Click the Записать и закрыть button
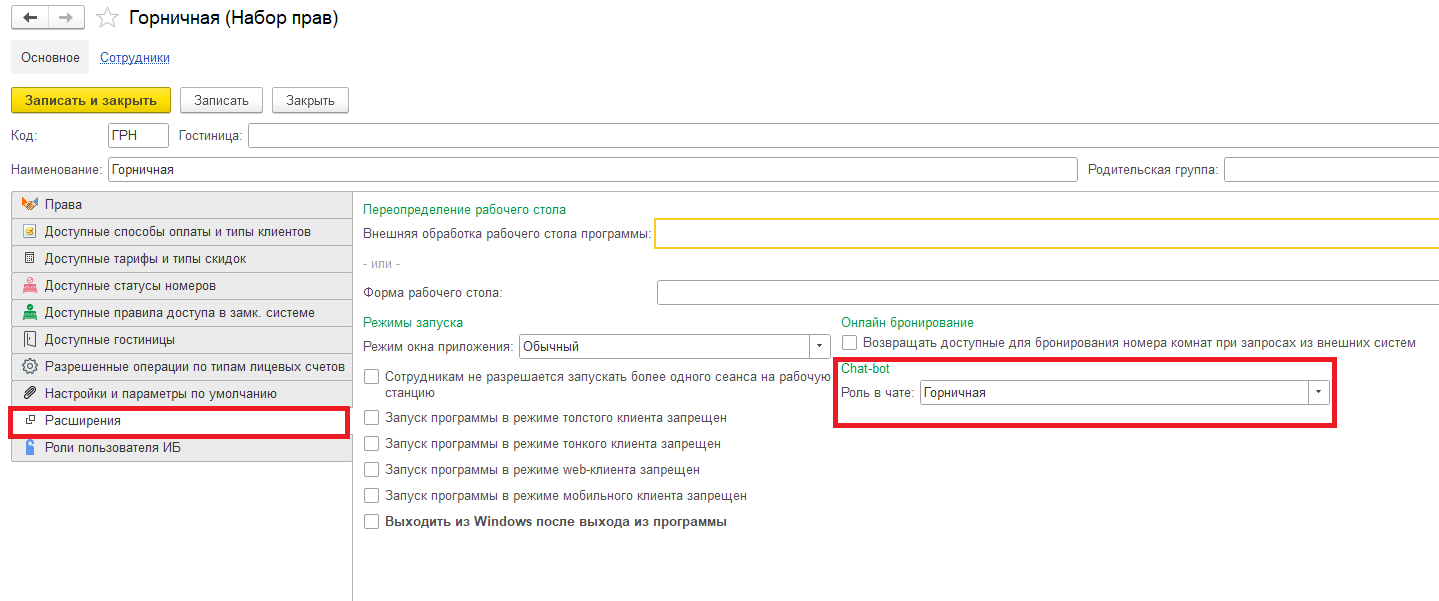1439x601 pixels. click(91, 100)
